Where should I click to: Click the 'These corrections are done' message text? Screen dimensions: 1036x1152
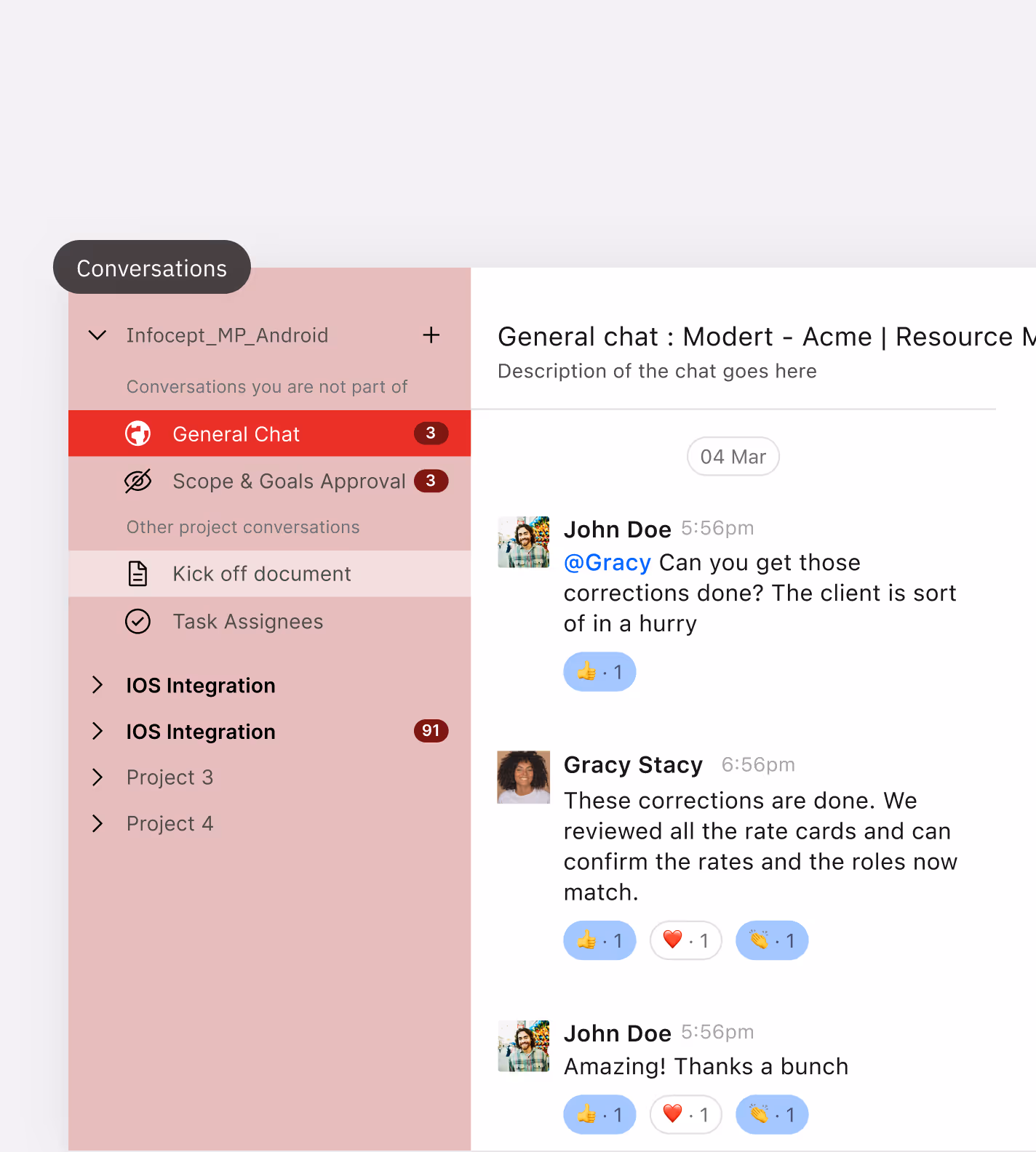point(760,846)
